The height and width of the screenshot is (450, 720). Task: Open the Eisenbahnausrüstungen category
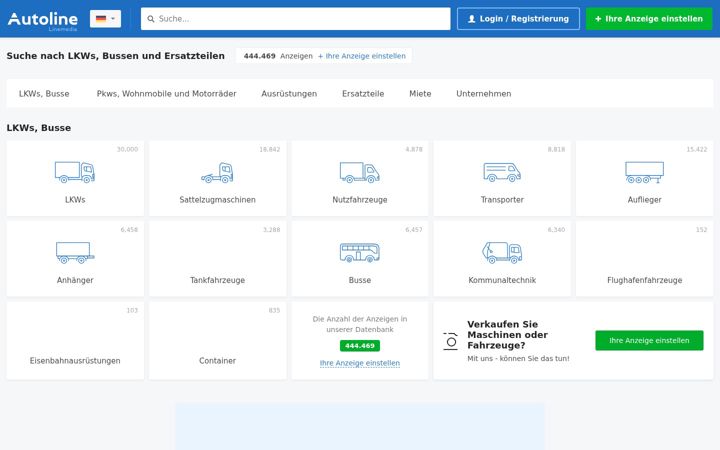click(x=75, y=361)
